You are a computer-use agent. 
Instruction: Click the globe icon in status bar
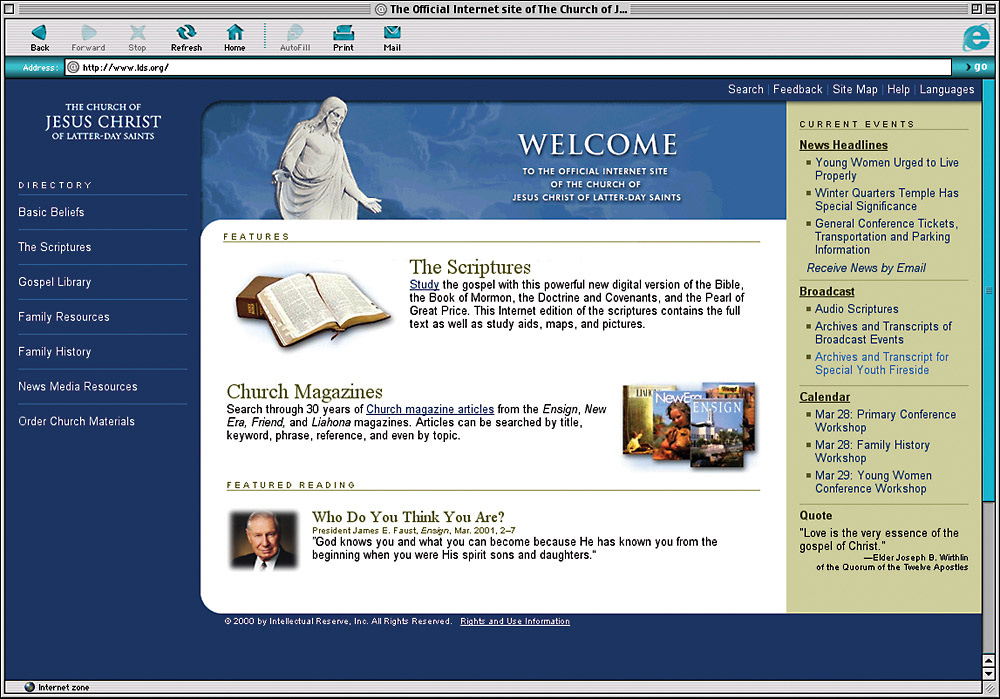(29, 687)
